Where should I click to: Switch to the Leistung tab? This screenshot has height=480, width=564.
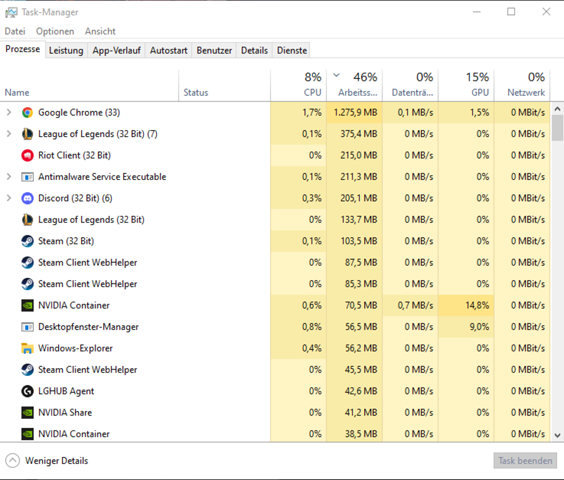tap(66, 50)
